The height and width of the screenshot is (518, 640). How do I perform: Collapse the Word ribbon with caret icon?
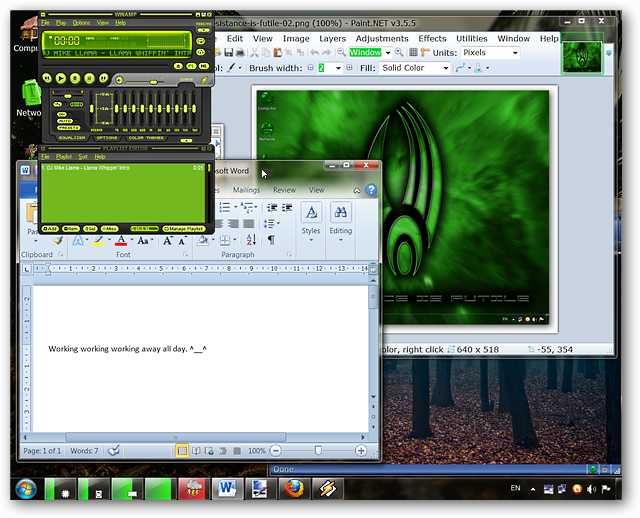(x=357, y=190)
